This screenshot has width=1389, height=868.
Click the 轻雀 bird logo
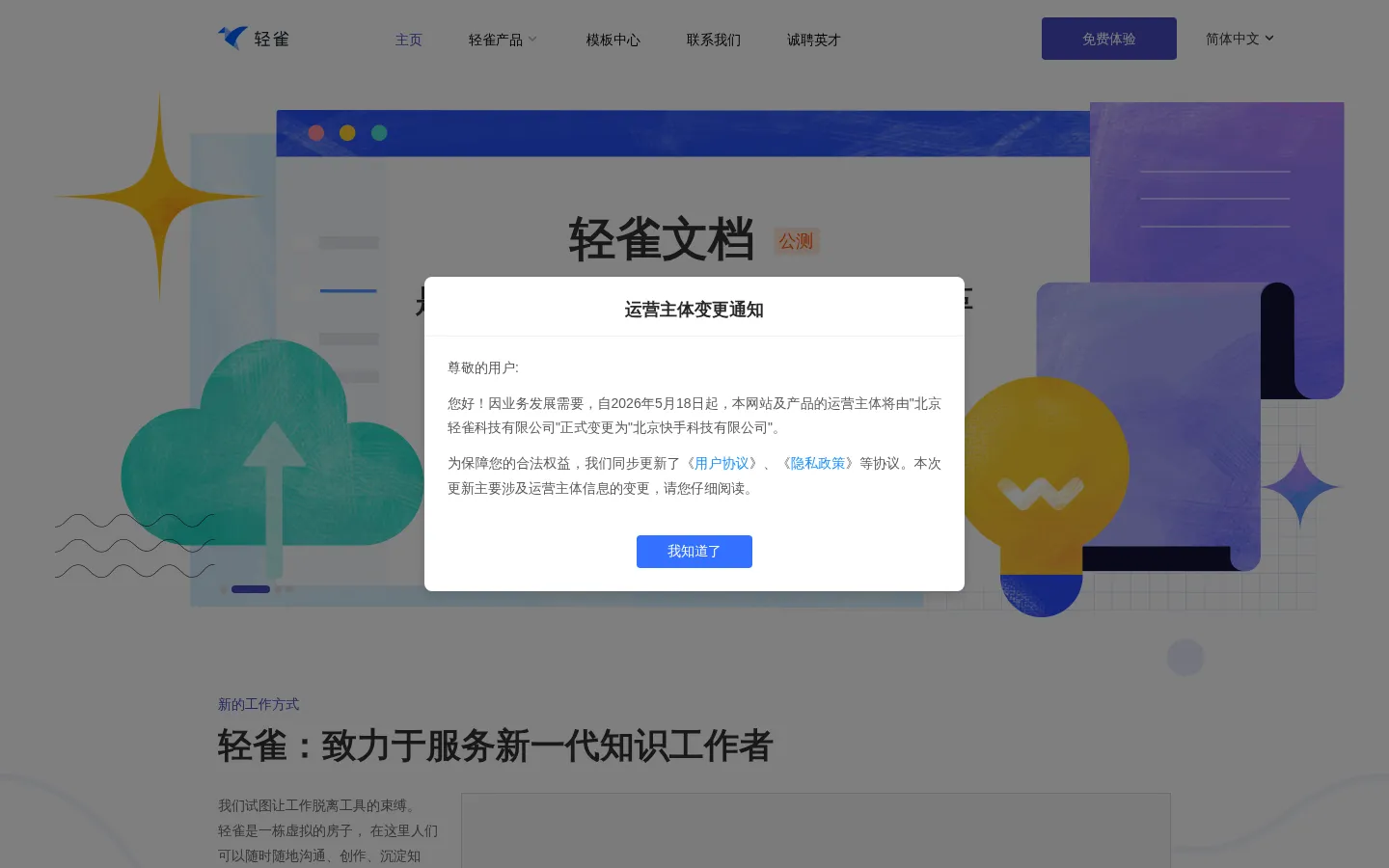click(254, 39)
